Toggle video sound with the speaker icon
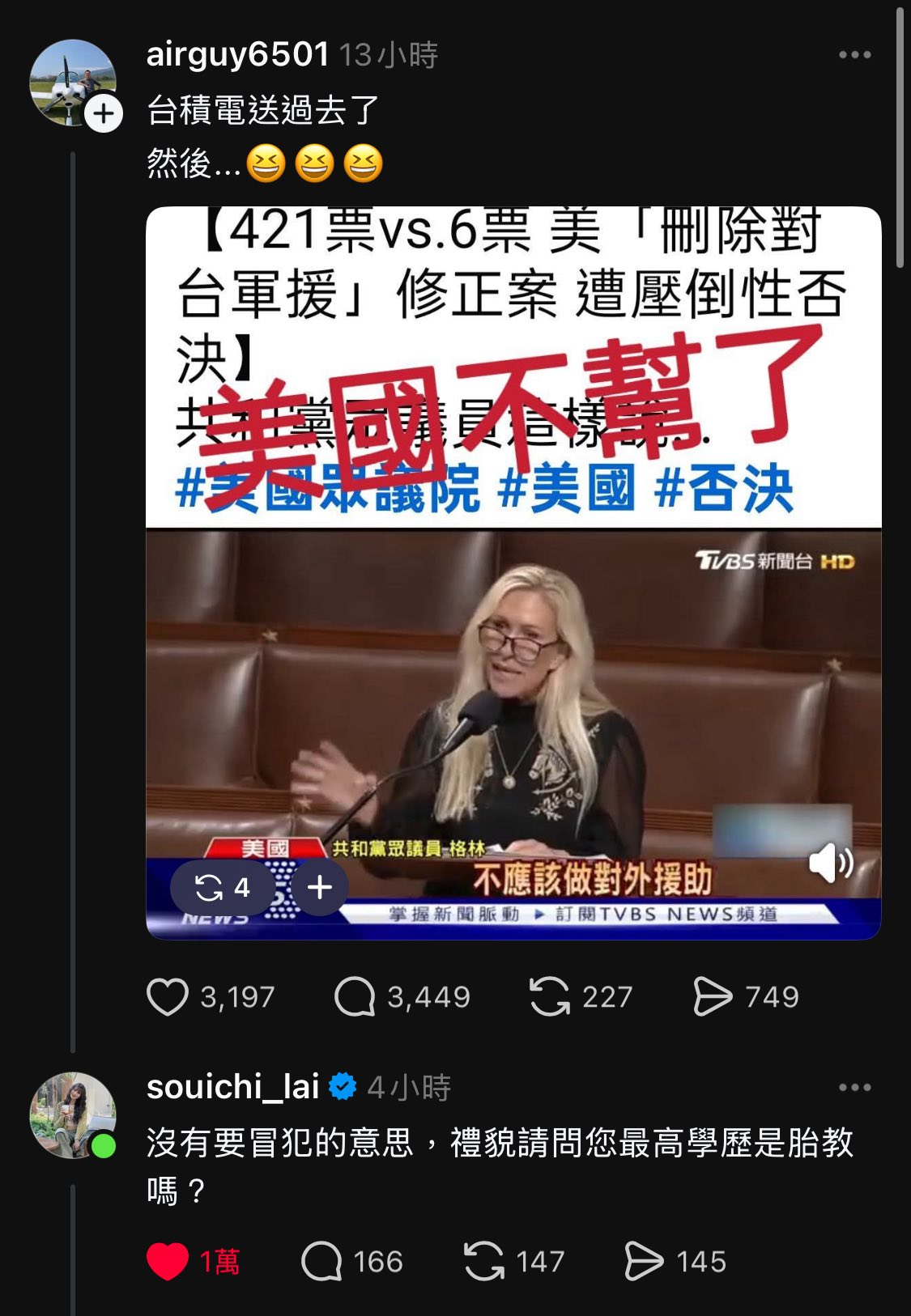 click(x=830, y=863)
